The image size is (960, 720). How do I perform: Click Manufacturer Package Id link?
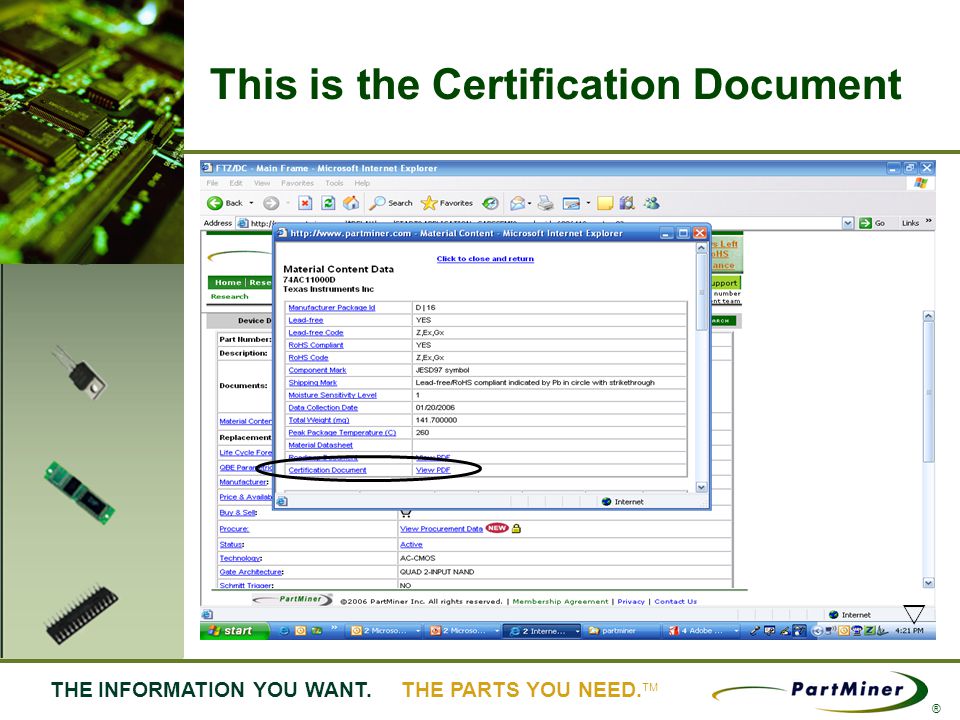331,307
